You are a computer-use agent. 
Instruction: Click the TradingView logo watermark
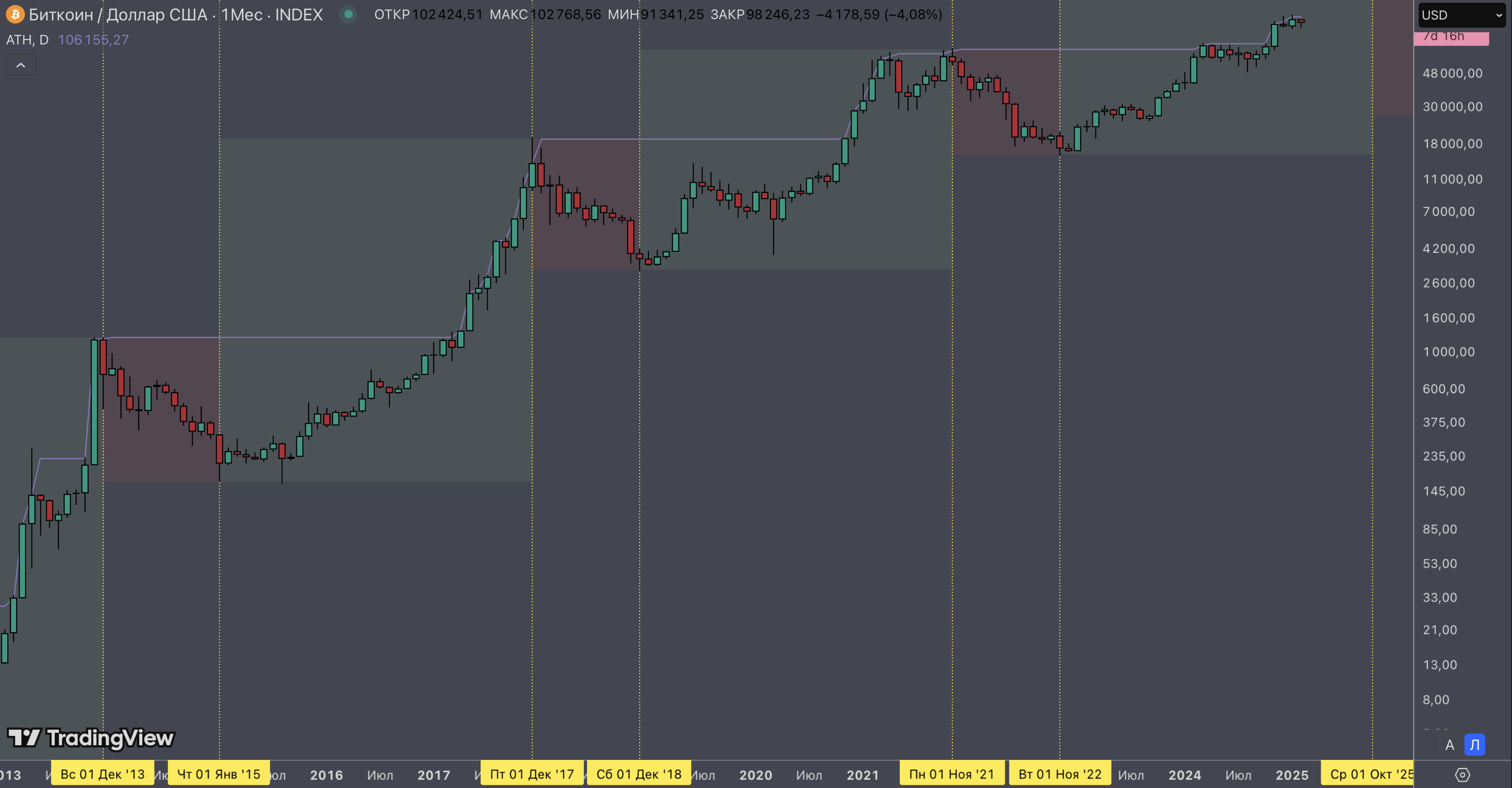(91, 738)
